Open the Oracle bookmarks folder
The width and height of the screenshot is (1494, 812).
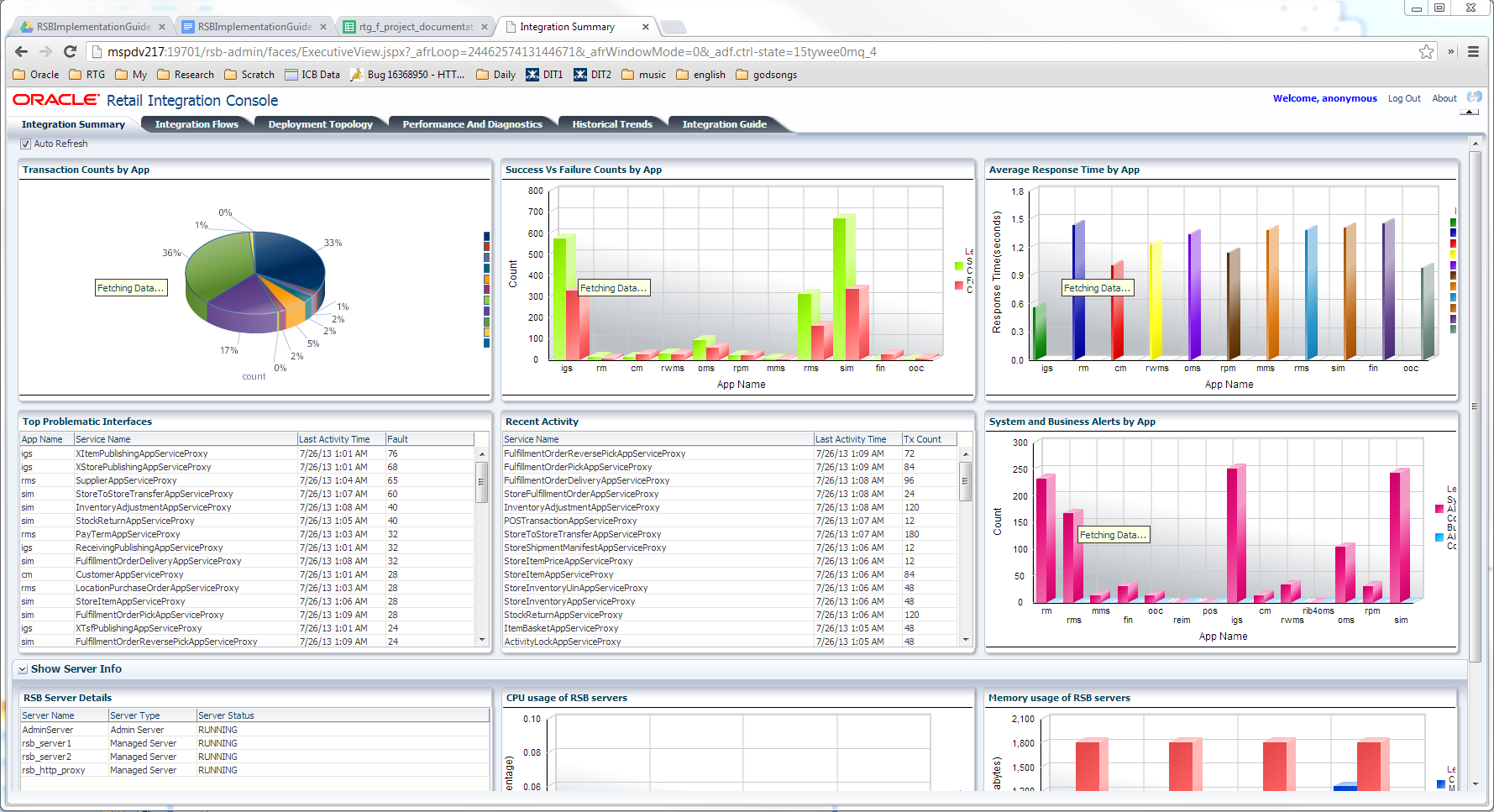click(36, 75)
